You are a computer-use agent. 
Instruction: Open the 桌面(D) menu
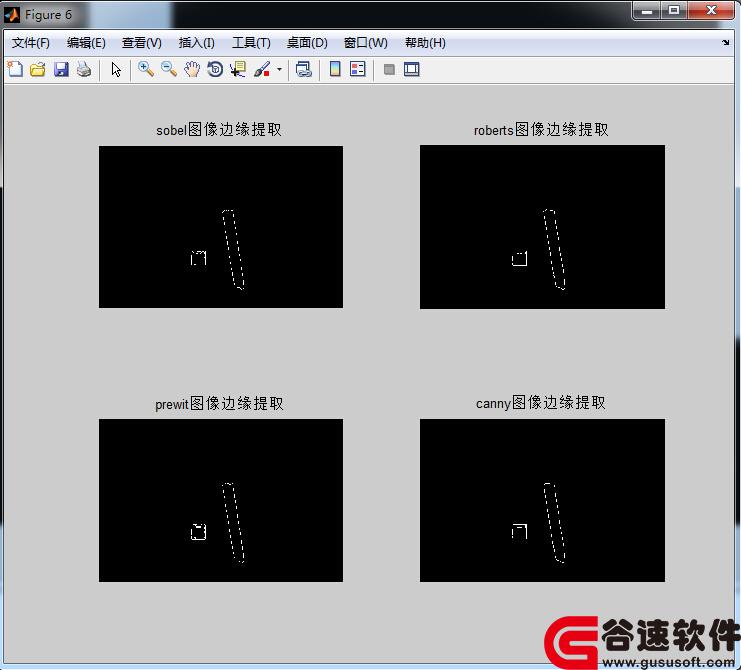pyautogui.click(x=307, y=43)
